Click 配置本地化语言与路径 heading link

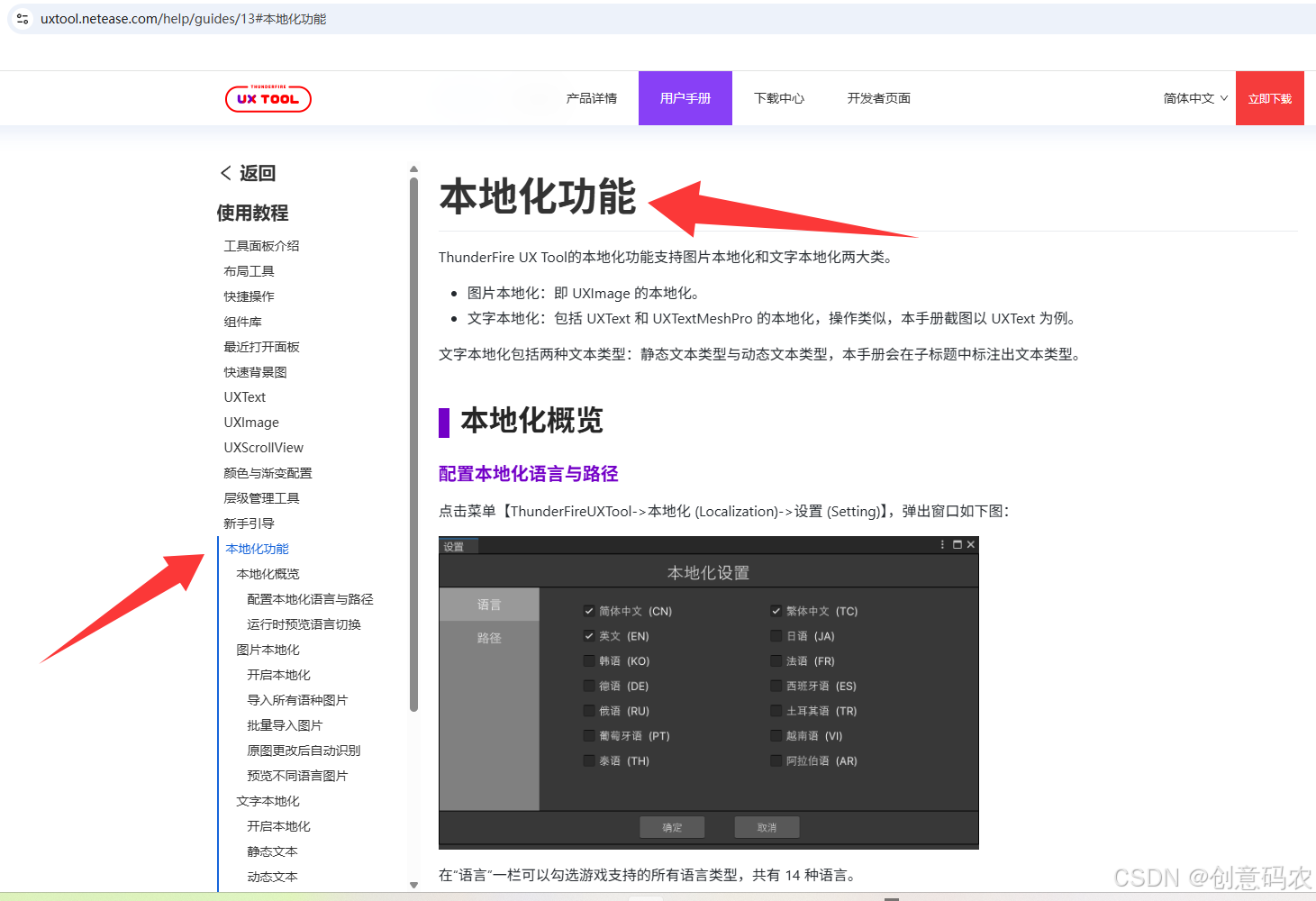528,474
